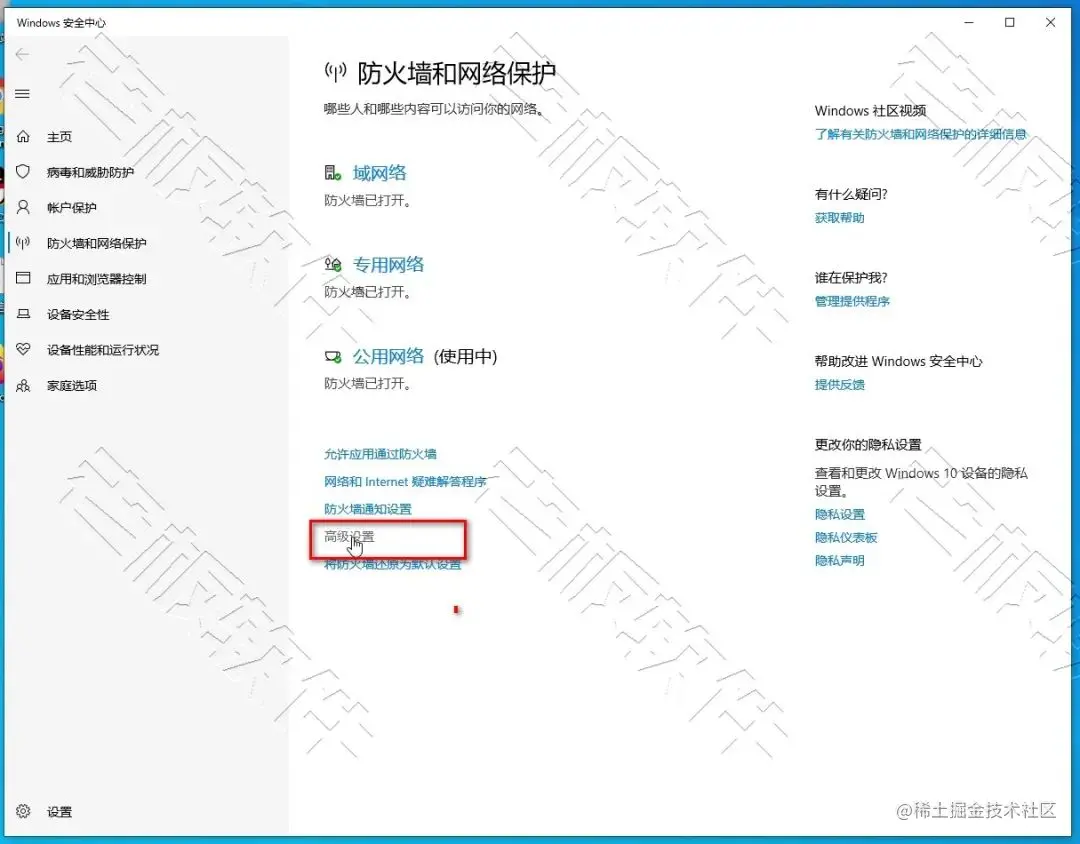
Task: Click the 家庭选项 family icon
Action: pos(23,385)
